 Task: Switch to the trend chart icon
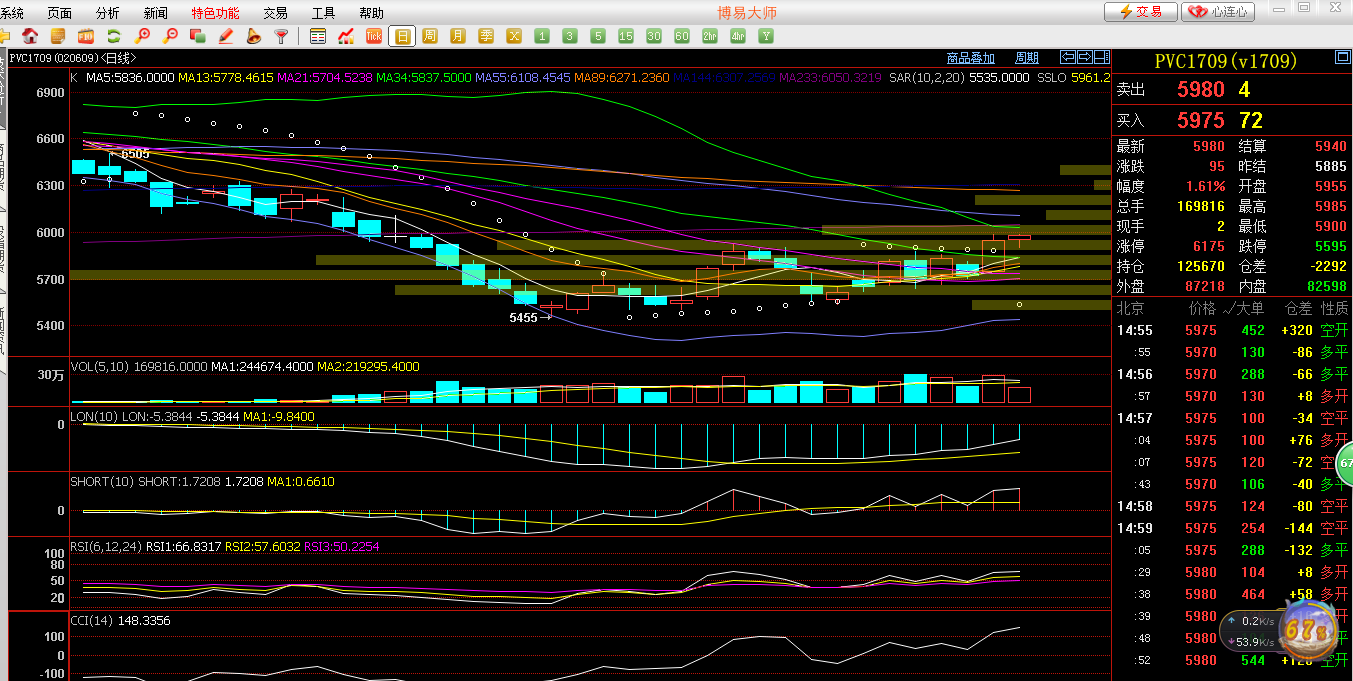(x=346, y=36)
